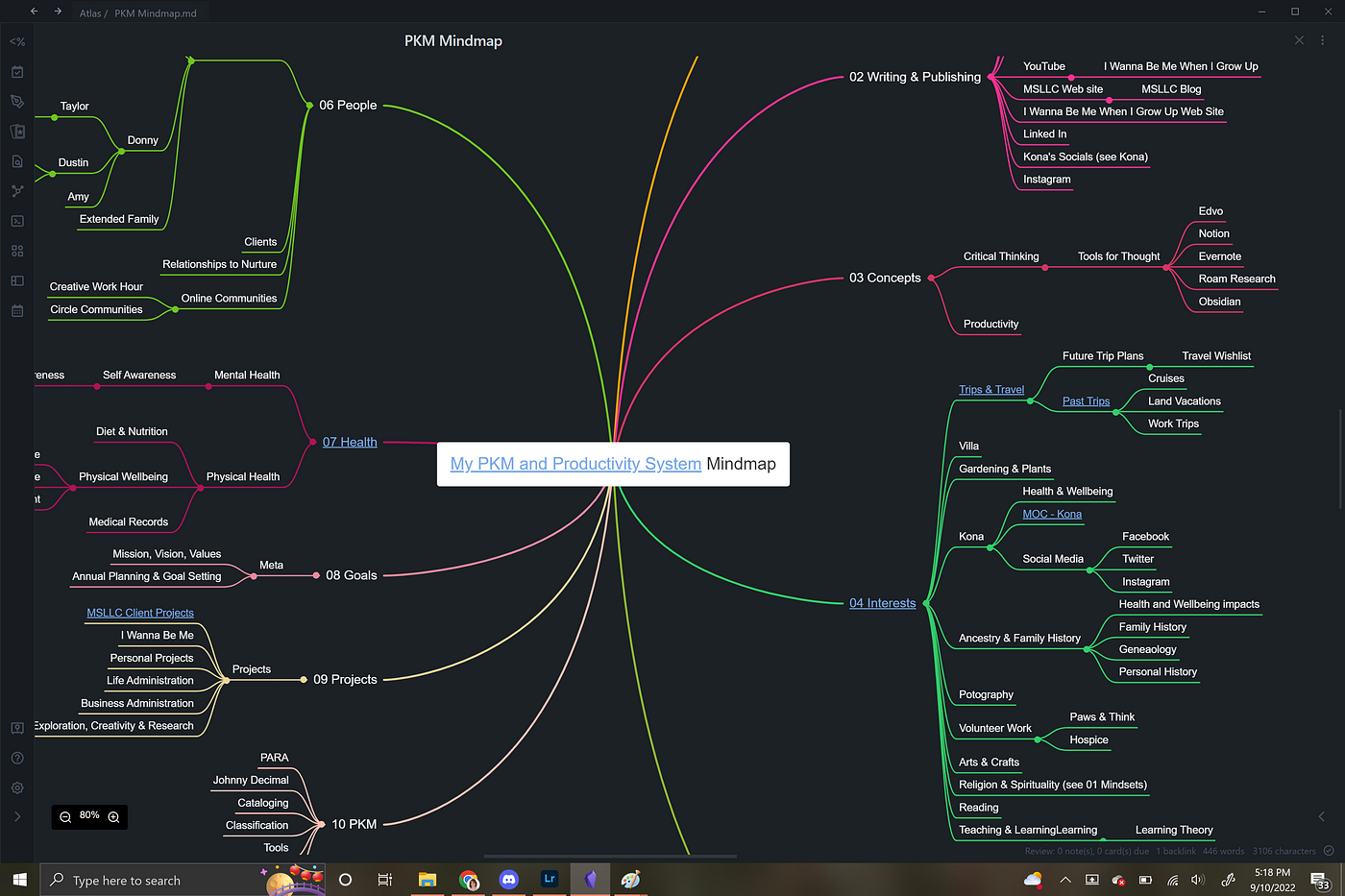This screenshot has width=1345, height=896.
Task: Select the Relationships to Nurture node
Action: point(219,264)
